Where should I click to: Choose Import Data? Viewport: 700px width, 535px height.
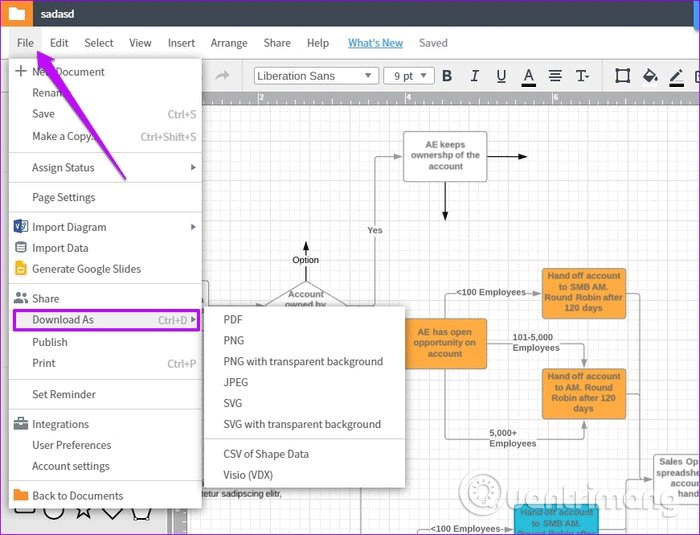point(105,247)
